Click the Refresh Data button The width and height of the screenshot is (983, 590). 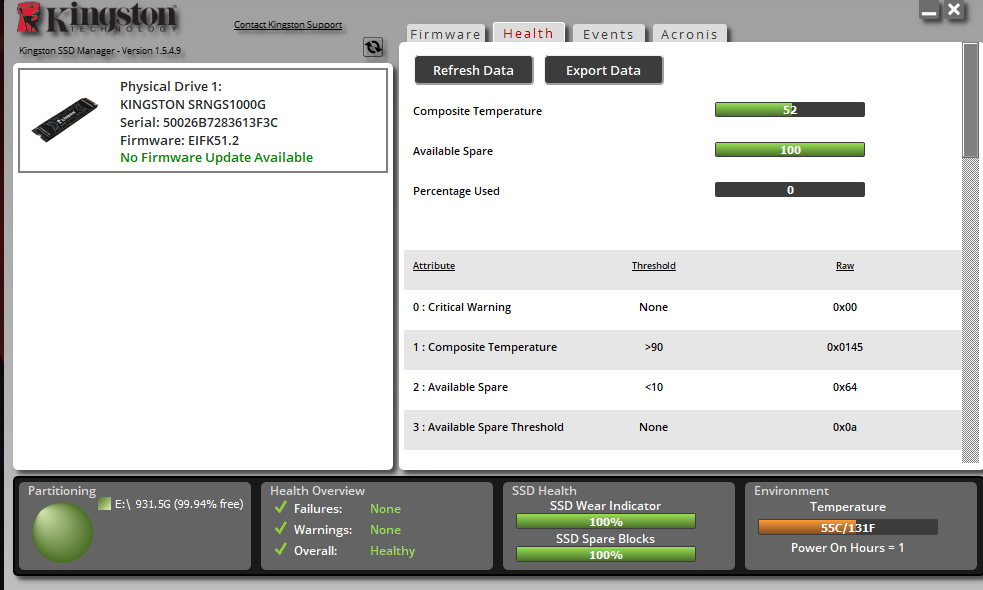pos(473,70)
